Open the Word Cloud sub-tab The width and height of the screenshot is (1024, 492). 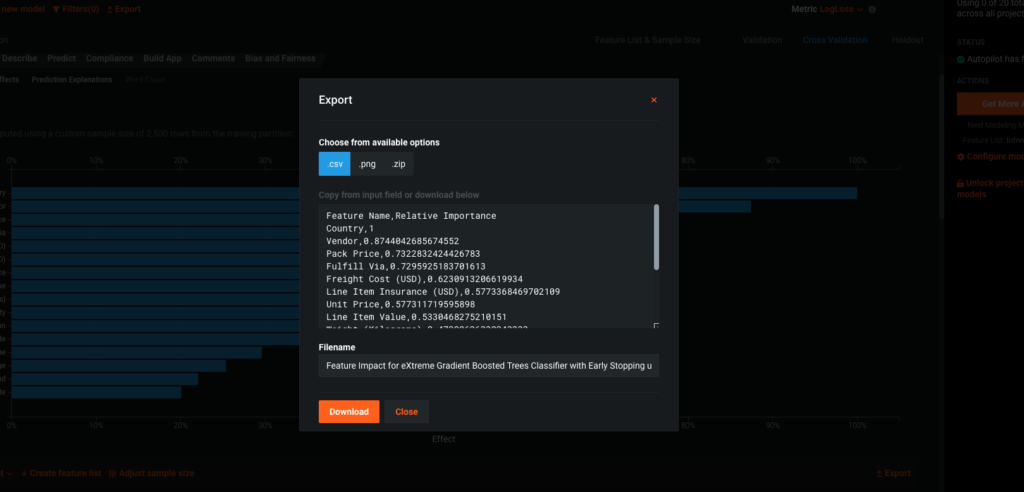pyautogui.click(x=145, y=80)
